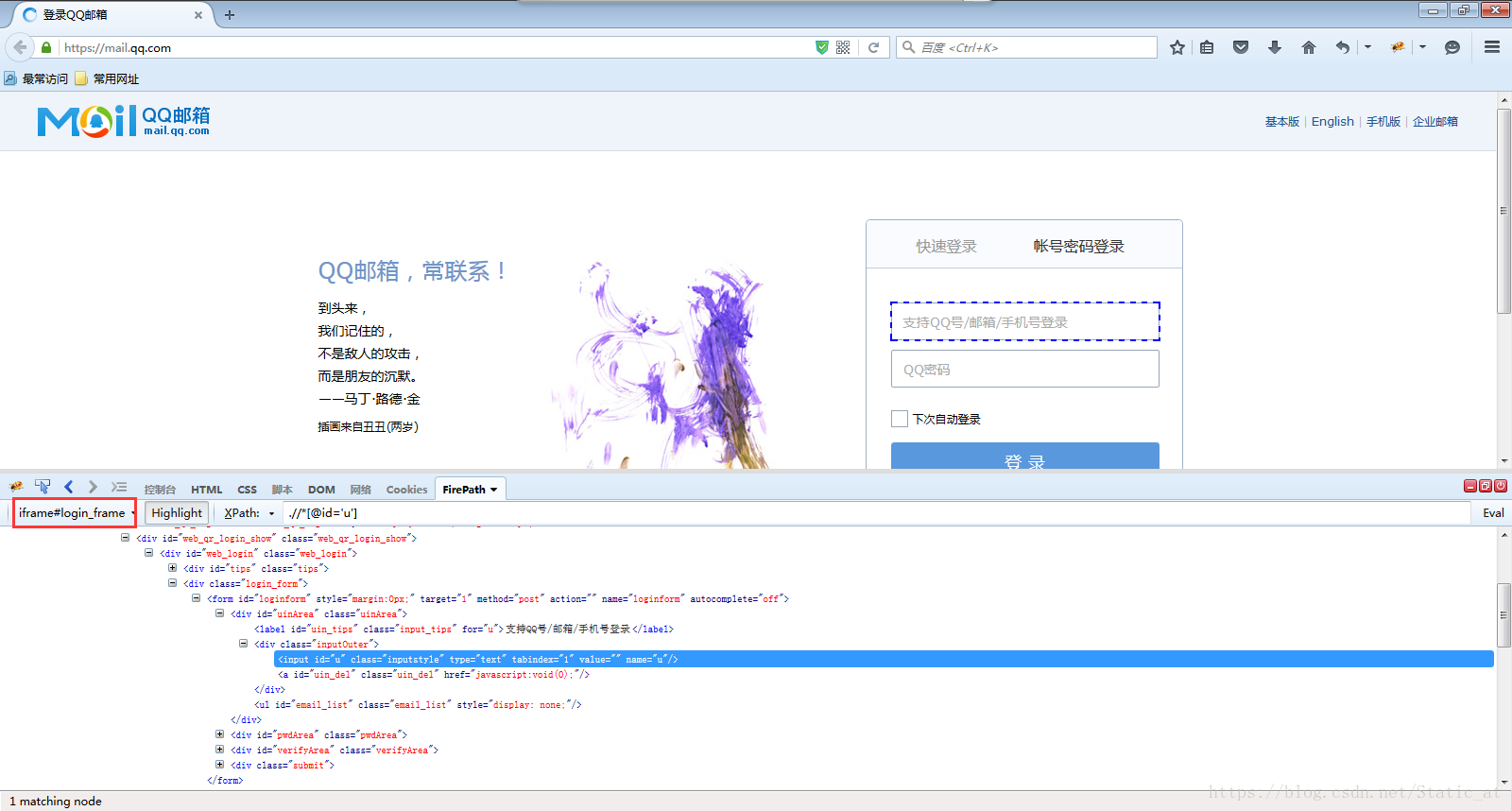
Task: Click the browser back arrow button
Action: (20, 47)
